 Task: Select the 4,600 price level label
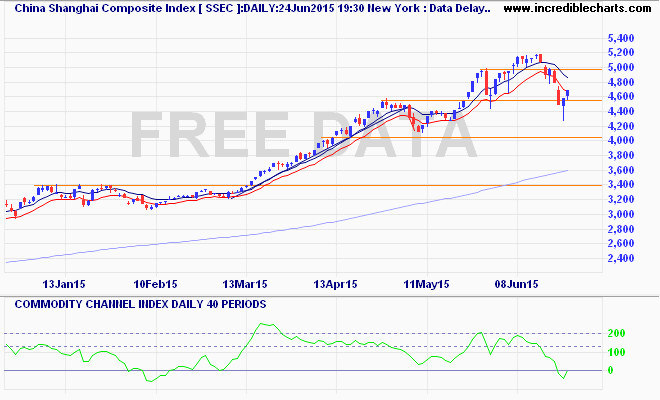619,96
